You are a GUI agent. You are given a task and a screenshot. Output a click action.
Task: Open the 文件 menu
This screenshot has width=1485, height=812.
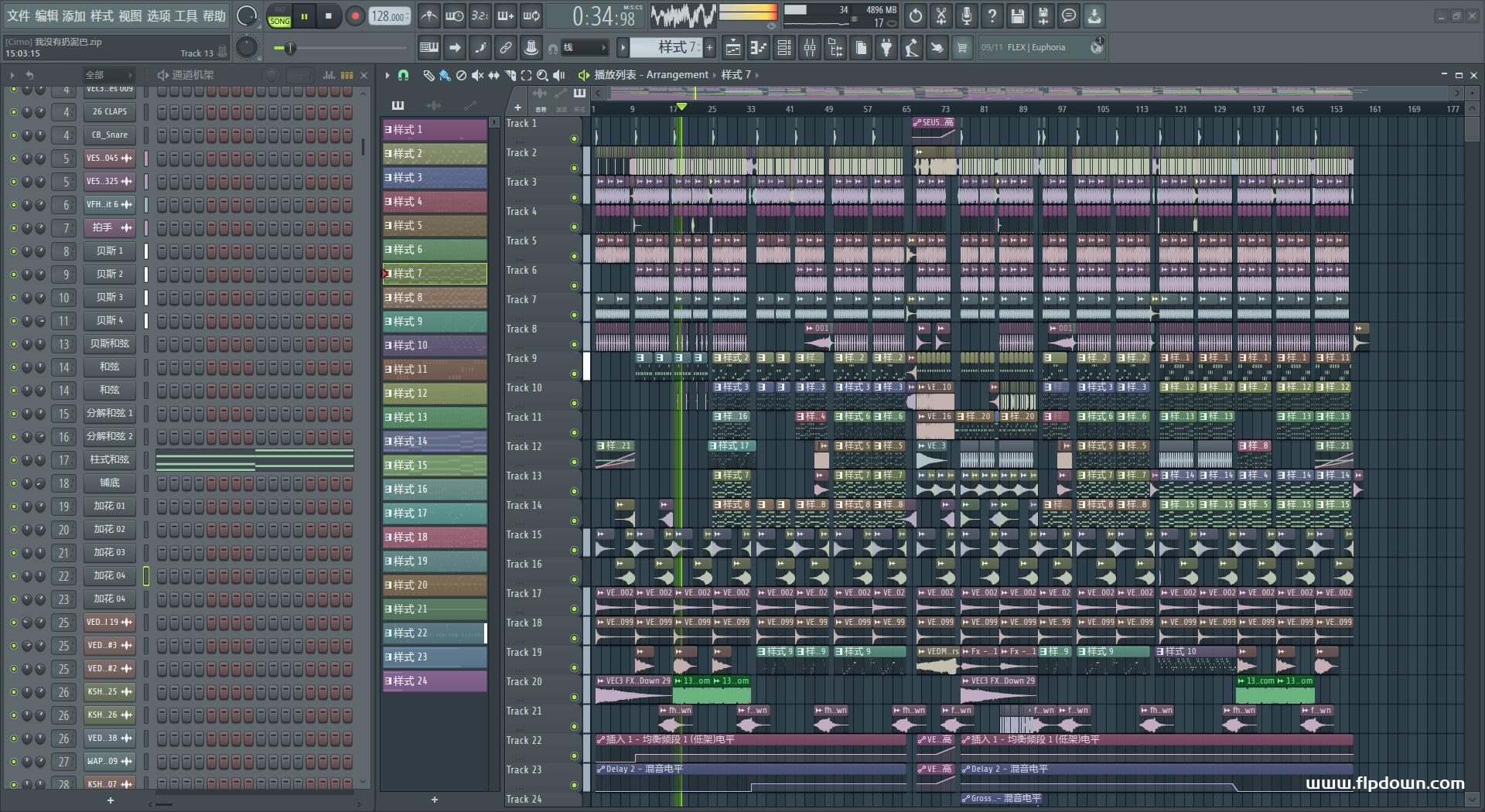[x=19, y=16]
